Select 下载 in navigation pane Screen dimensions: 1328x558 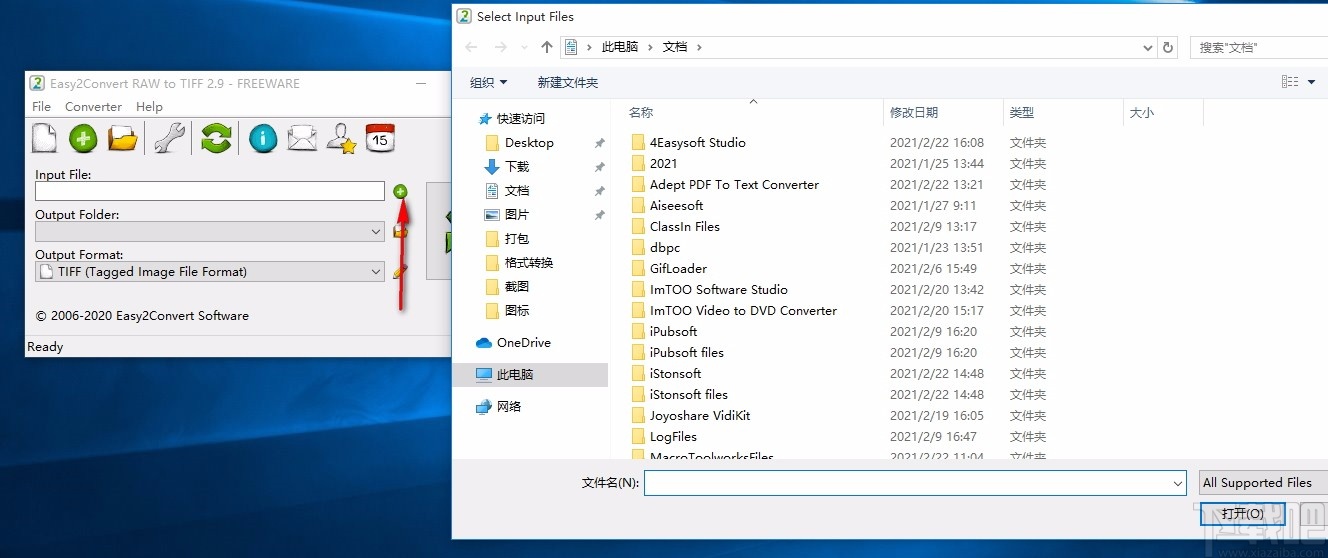pos(517,167)
